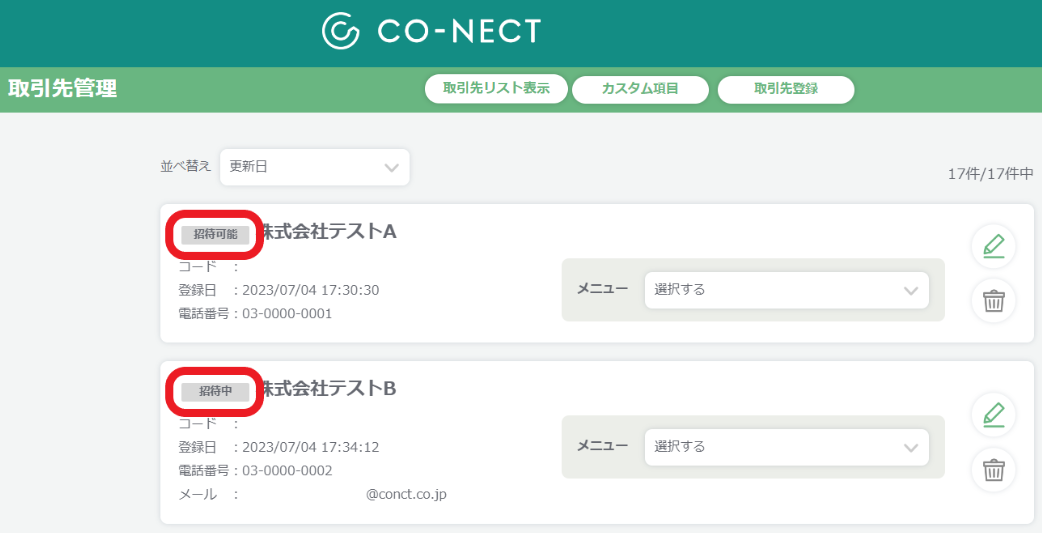
Task: Go to カスタム項目 settings
Action: tap(640, 90)
